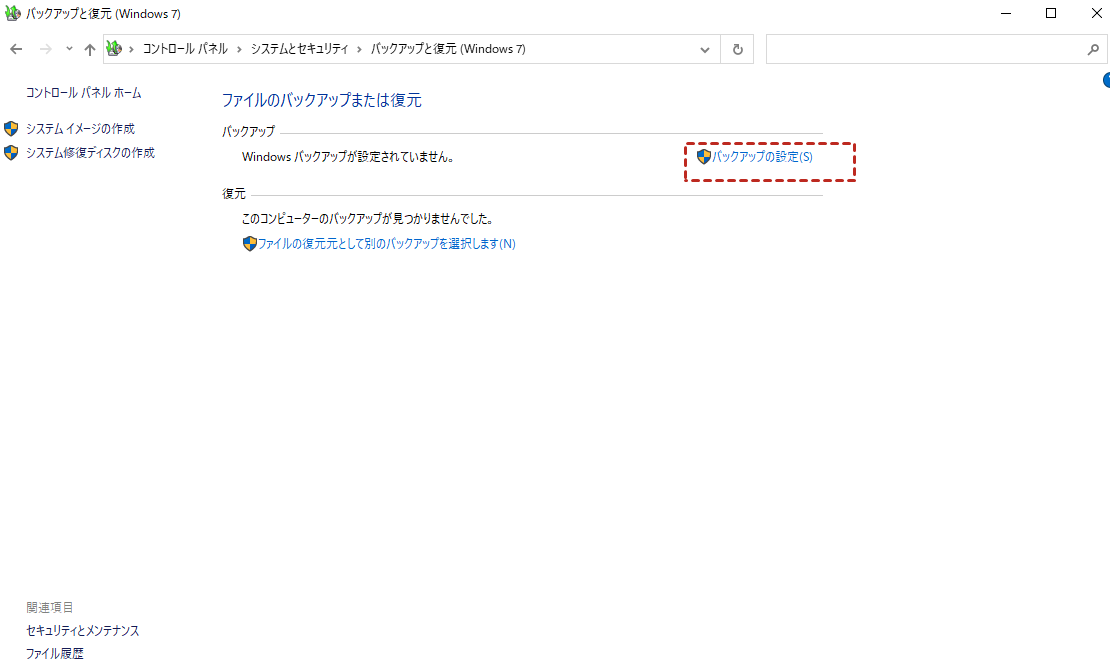Click the heading ファイルのバックアップまたは復元

[321, 100]
